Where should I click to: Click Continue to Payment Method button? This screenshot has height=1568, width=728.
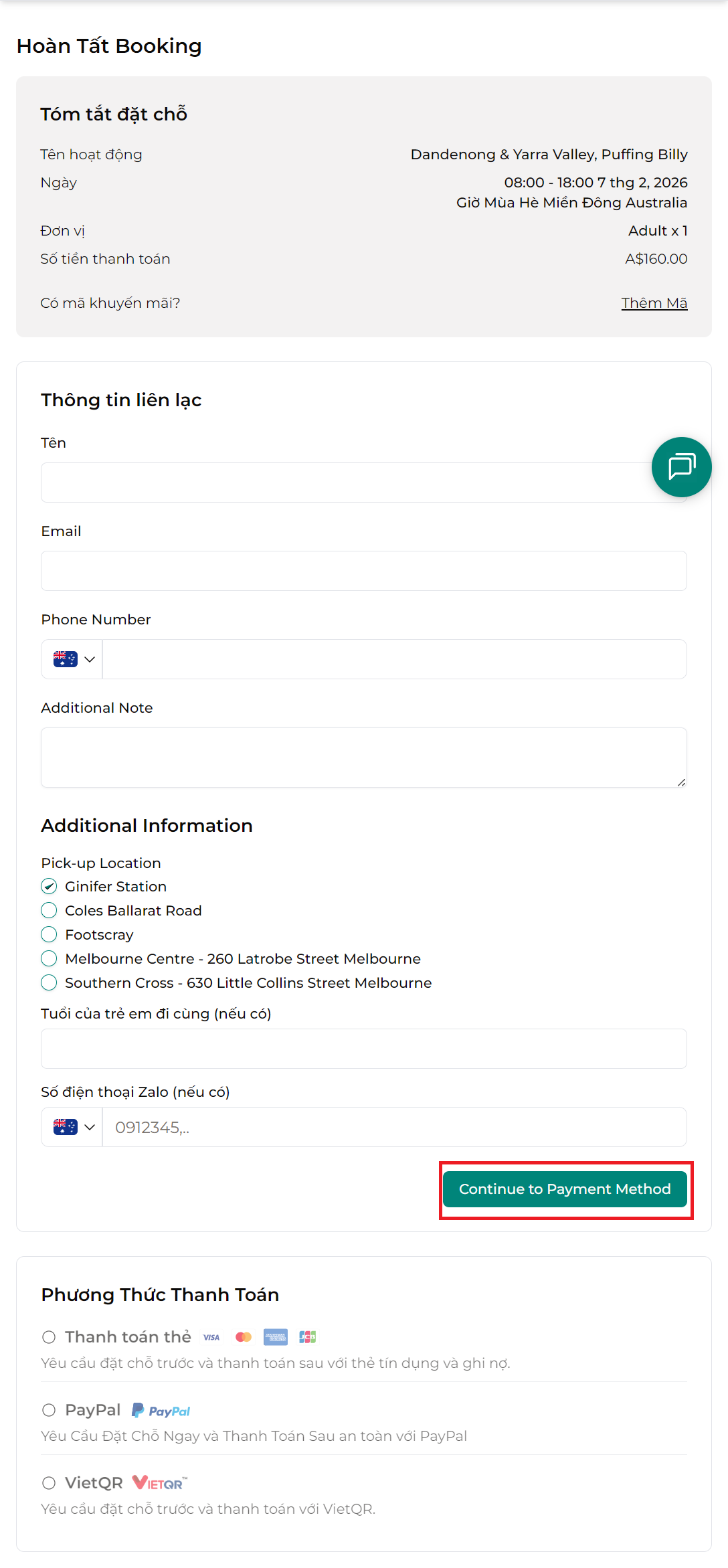pyautogui.click(x=565, y=1189)
